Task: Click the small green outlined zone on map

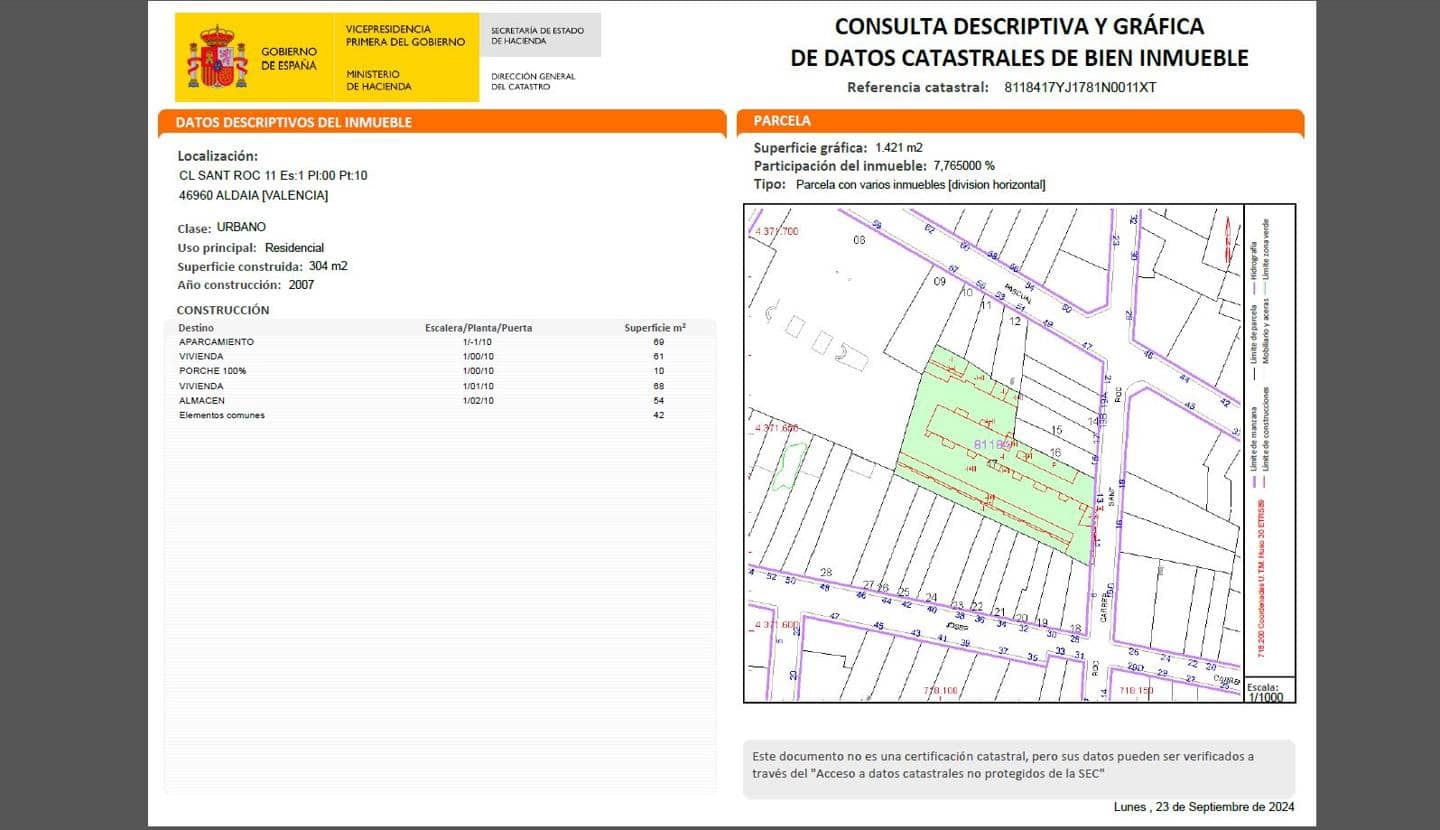Action: coord(790,465)
